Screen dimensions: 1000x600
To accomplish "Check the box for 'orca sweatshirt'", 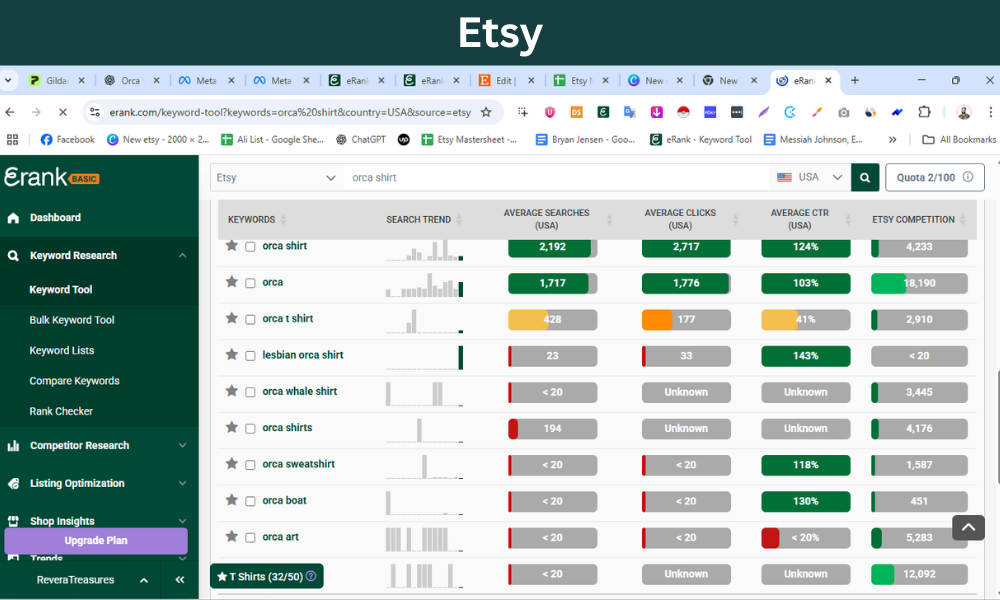I will coord(250,465).
